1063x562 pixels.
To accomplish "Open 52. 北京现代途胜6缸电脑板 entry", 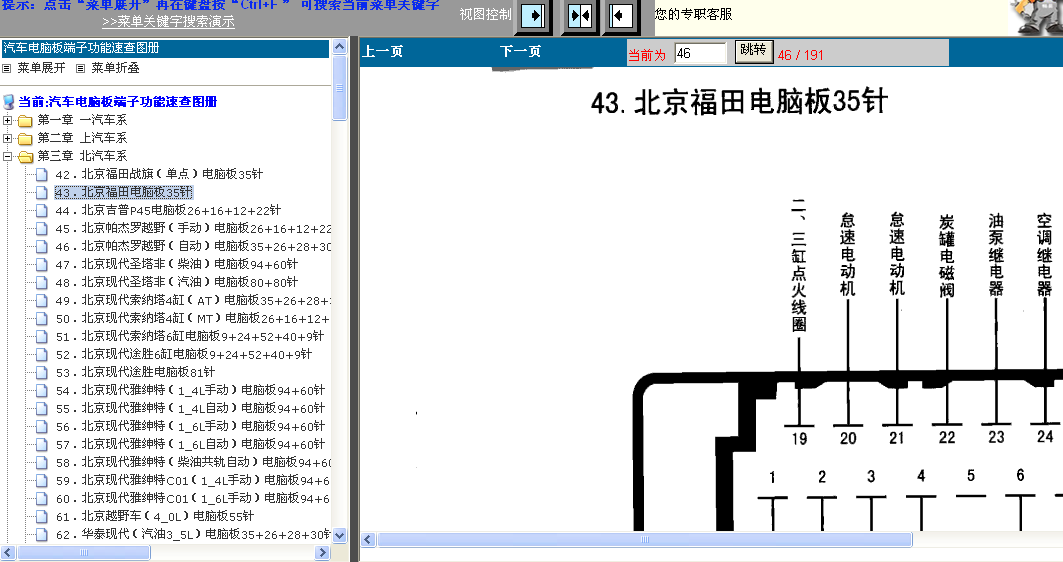I will [x=183, y=354].
